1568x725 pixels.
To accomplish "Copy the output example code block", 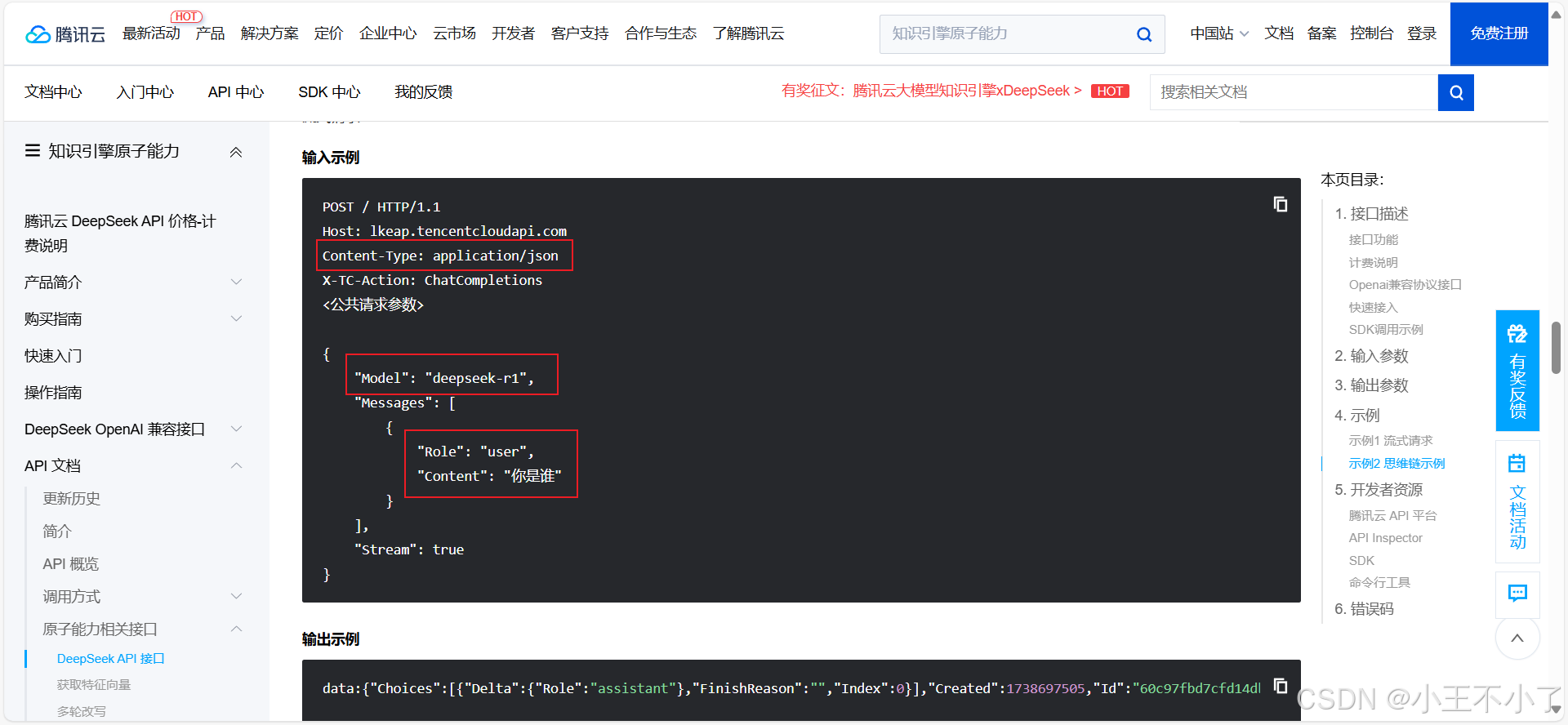I will point(1281,686).
